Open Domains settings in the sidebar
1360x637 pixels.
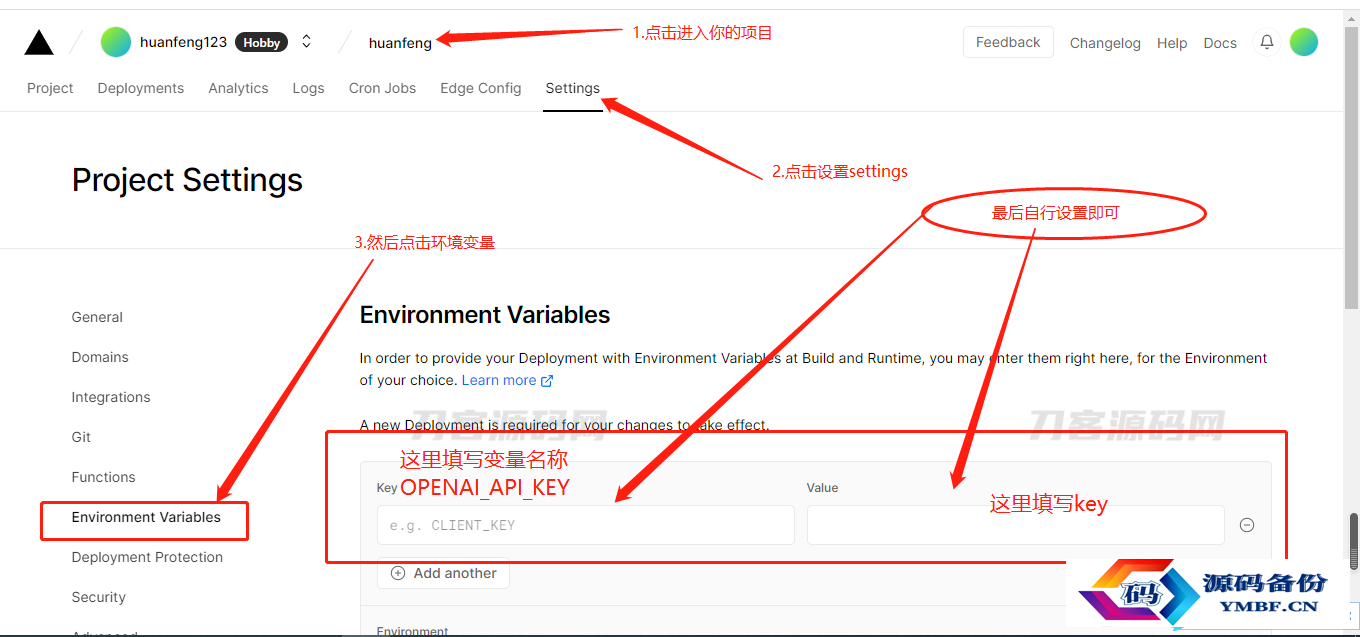point(100,357)
